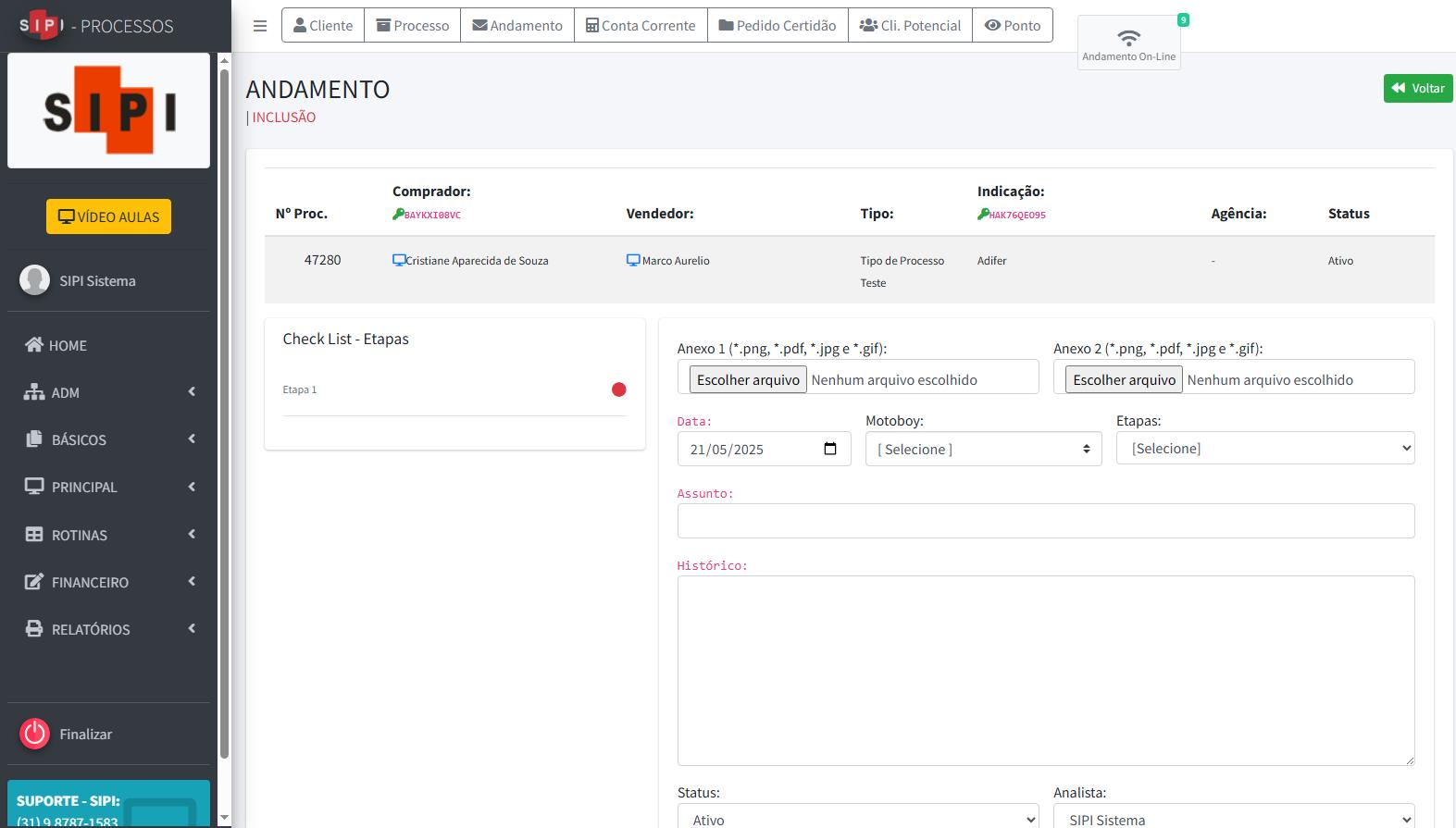Click the FINANCEIRO edit icon
Screen dimensions: 1456x828
click(x=34, y=582)
